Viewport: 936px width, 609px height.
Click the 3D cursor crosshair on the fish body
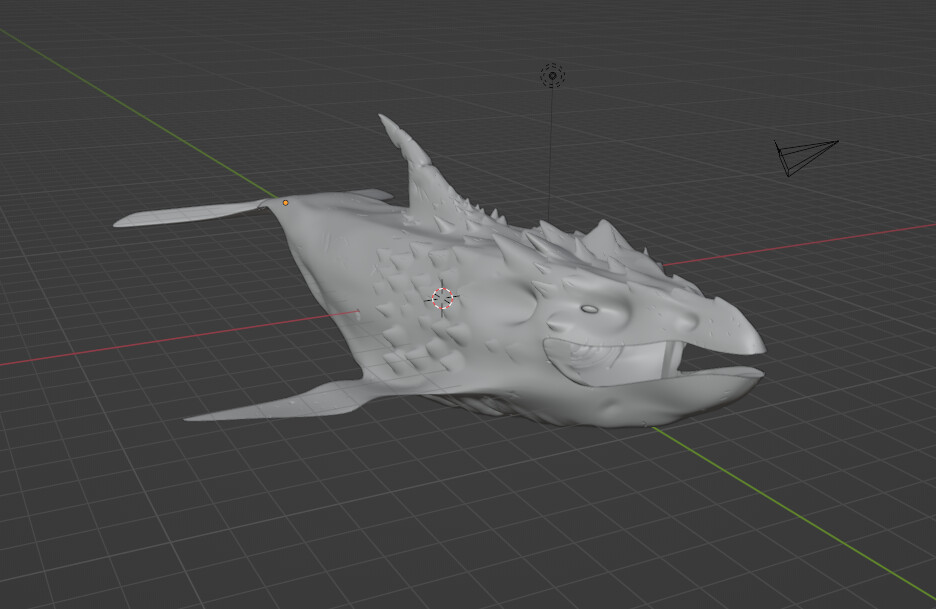(443, 297)
